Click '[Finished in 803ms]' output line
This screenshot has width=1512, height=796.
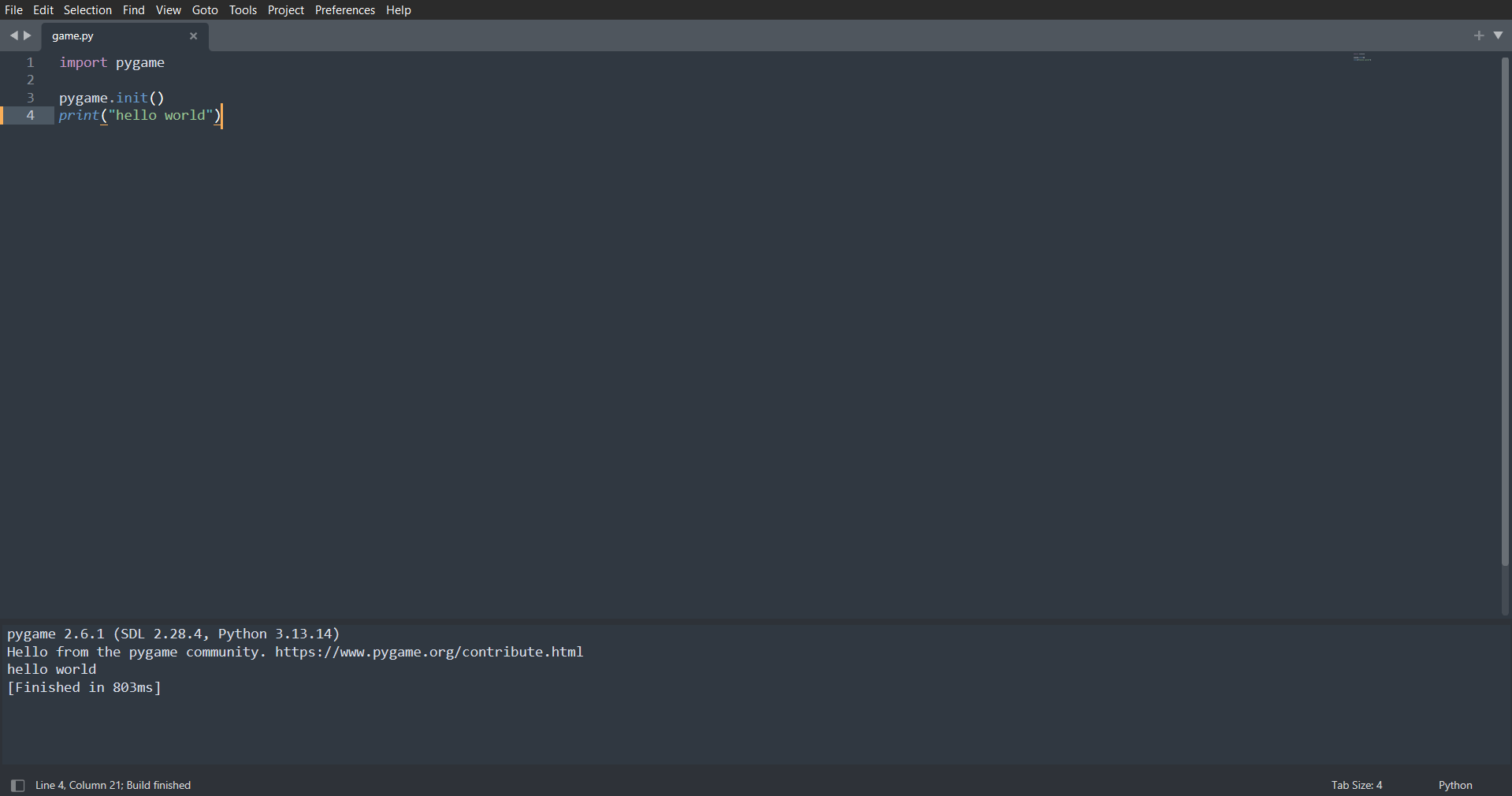coord(84,687)
